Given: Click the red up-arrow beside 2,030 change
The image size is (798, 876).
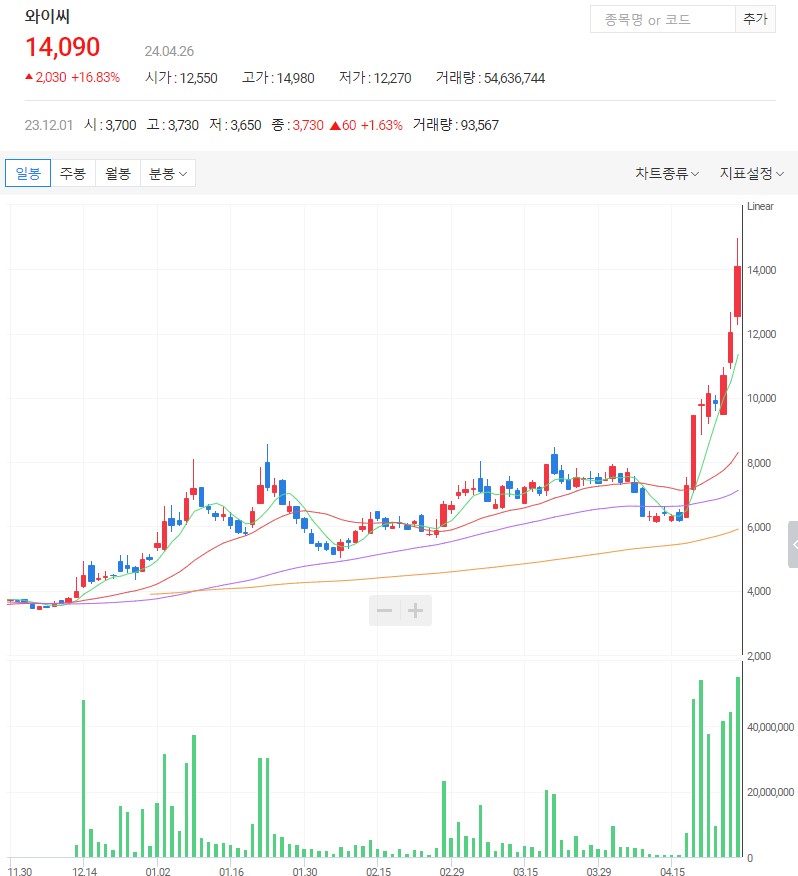Looking at the screenshot, I should tap(29, 77).
